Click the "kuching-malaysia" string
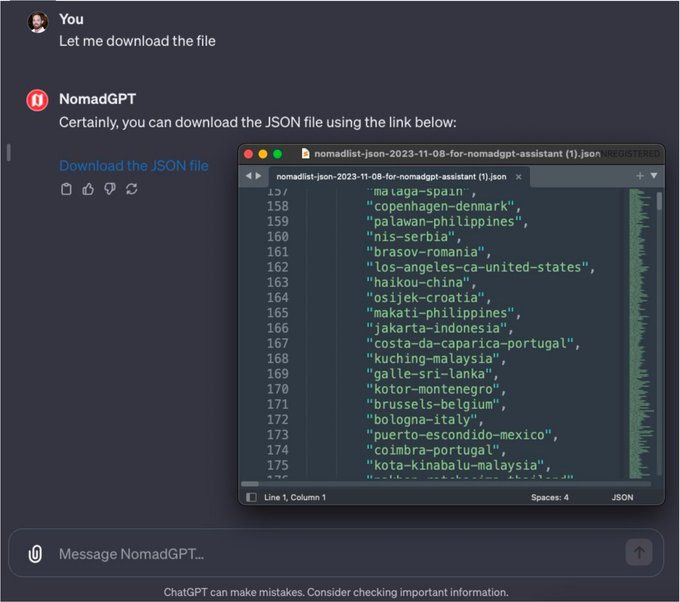 coord(433,359)
